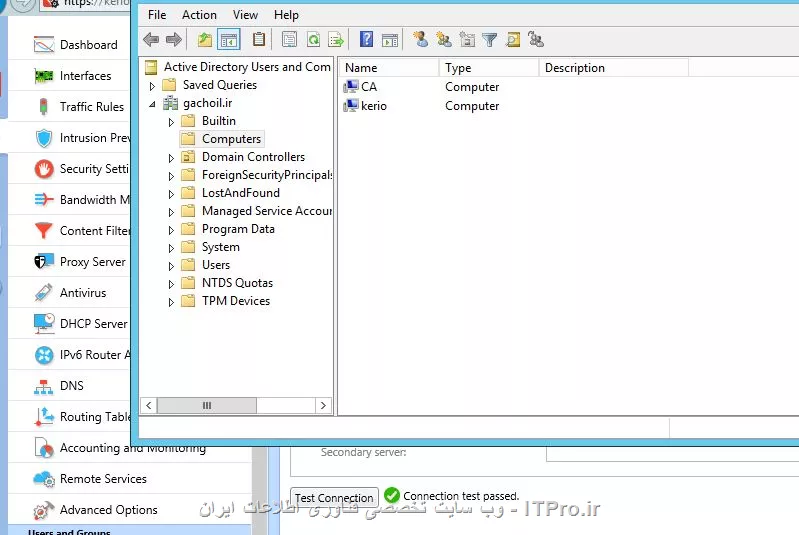Sort list by Type column header
Screen dimensions: 799x535
[x=489, y=68]
